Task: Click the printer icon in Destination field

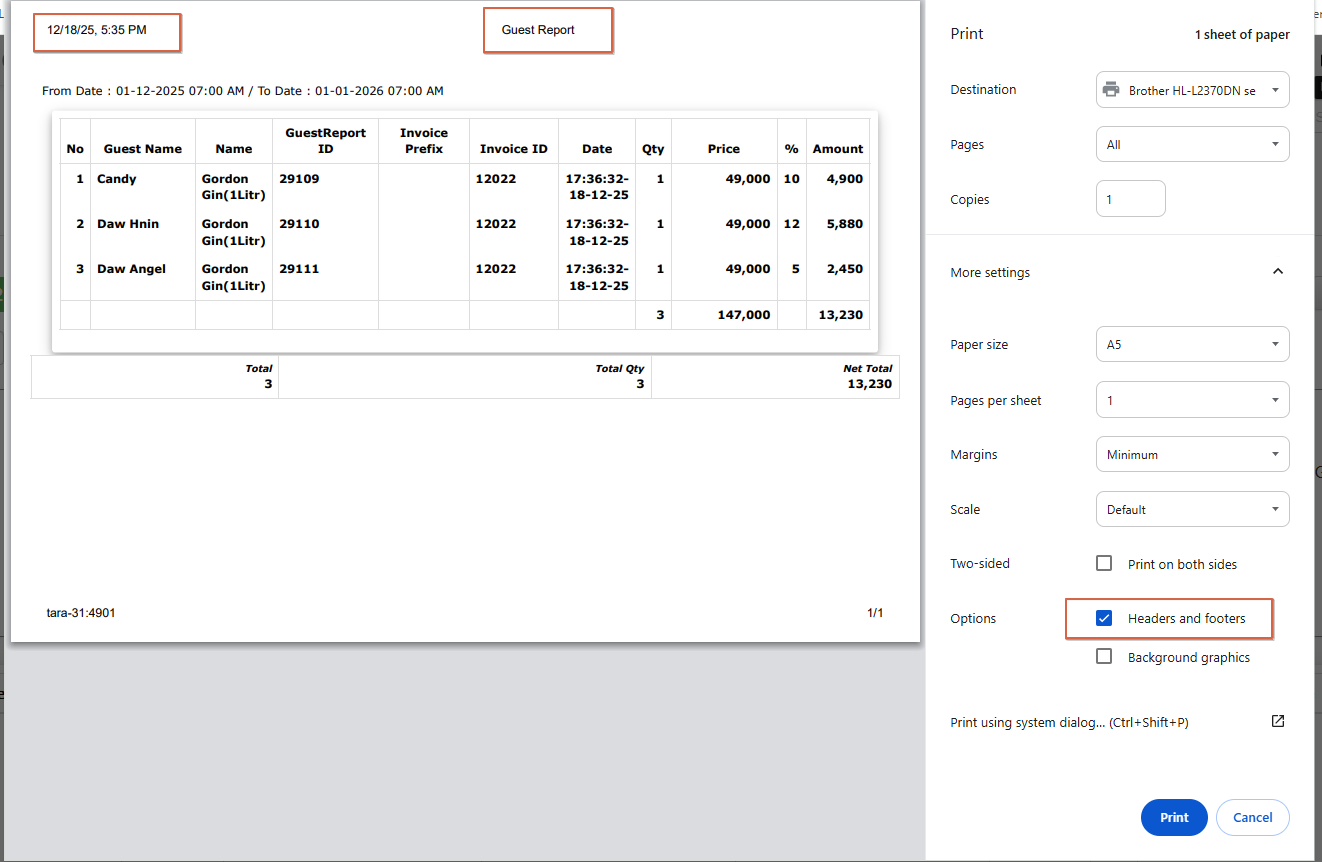Action: tap(1110, 90)
